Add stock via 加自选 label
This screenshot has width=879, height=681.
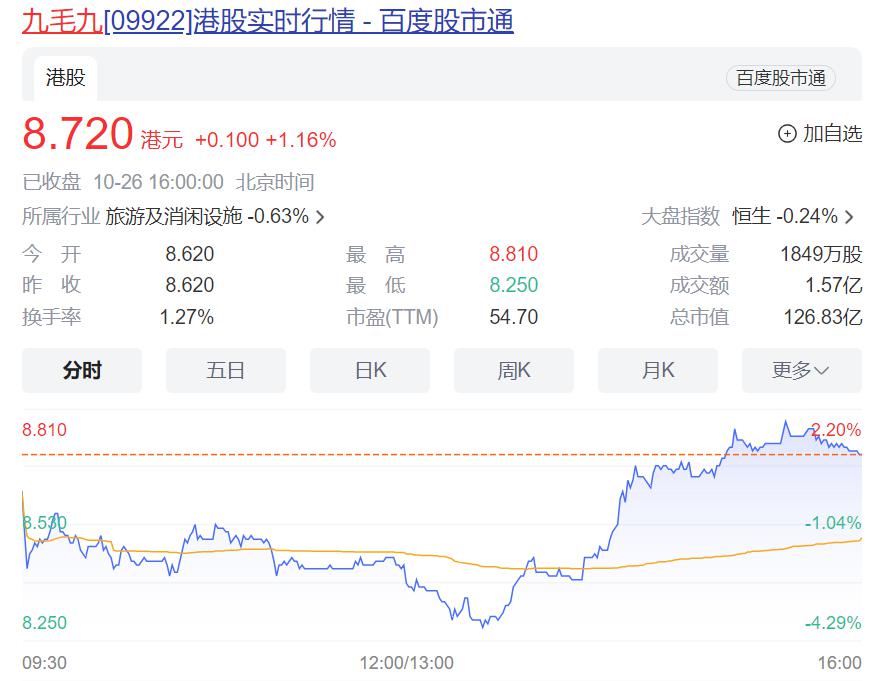[x=832, y=133]
